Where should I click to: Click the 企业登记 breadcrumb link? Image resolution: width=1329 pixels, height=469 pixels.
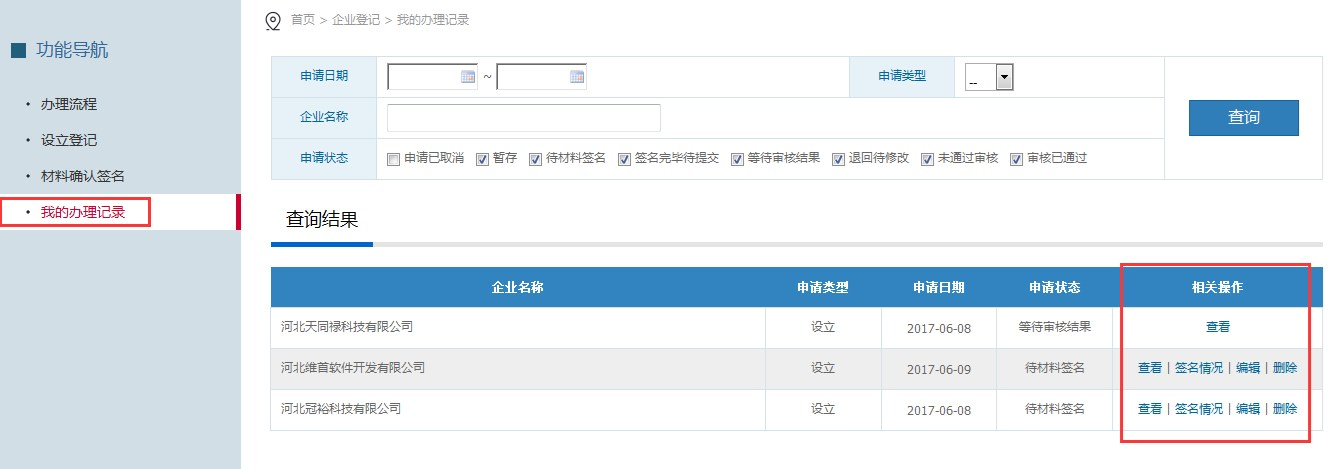point(357,20)
